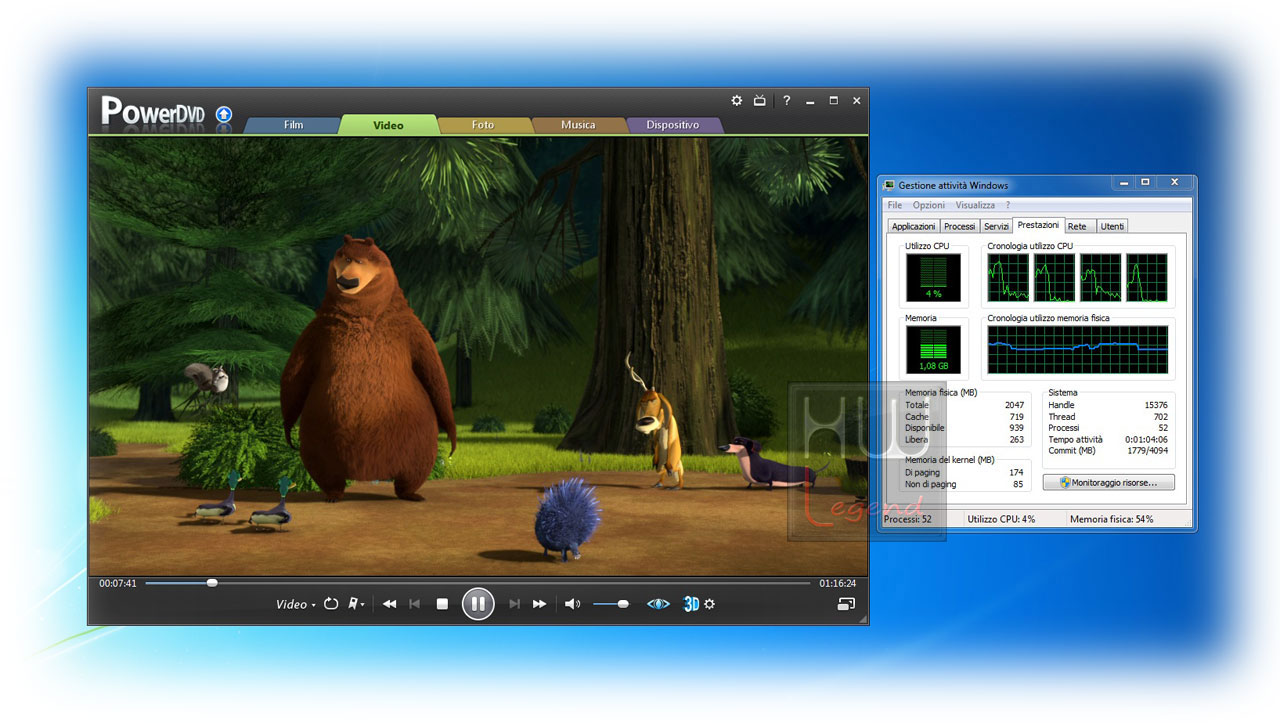This screenshot has height=723, width=1280.
Task: Open the Foto tab in PowerDVD
Action: (483, 125)
